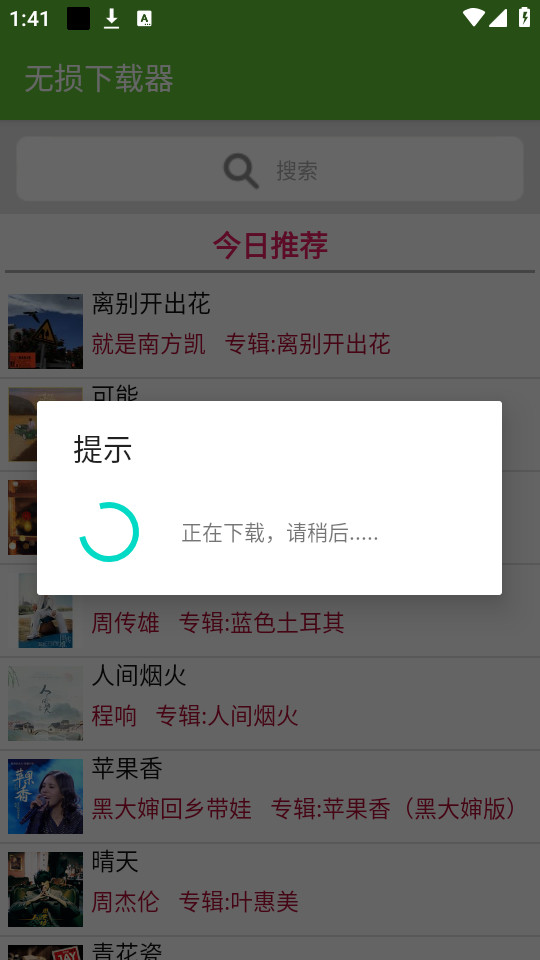Open album cover thumbnail for 离别开出花
The width and height of the screenshot is (540, 960).
45,331
